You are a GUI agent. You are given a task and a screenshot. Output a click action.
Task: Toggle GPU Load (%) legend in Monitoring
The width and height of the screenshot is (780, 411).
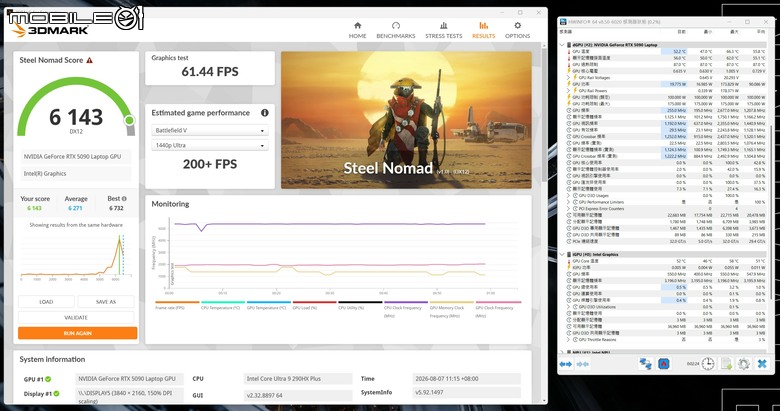(314, 305)
